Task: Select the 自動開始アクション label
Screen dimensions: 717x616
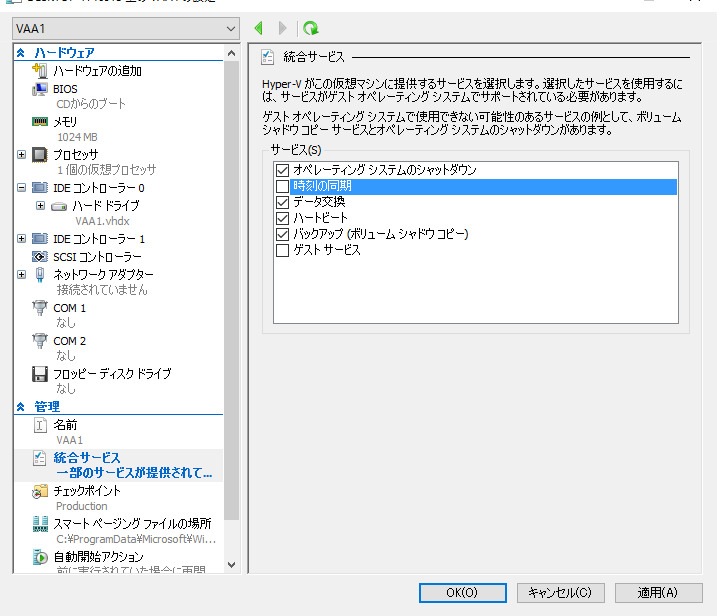Action: coord(98,557)
